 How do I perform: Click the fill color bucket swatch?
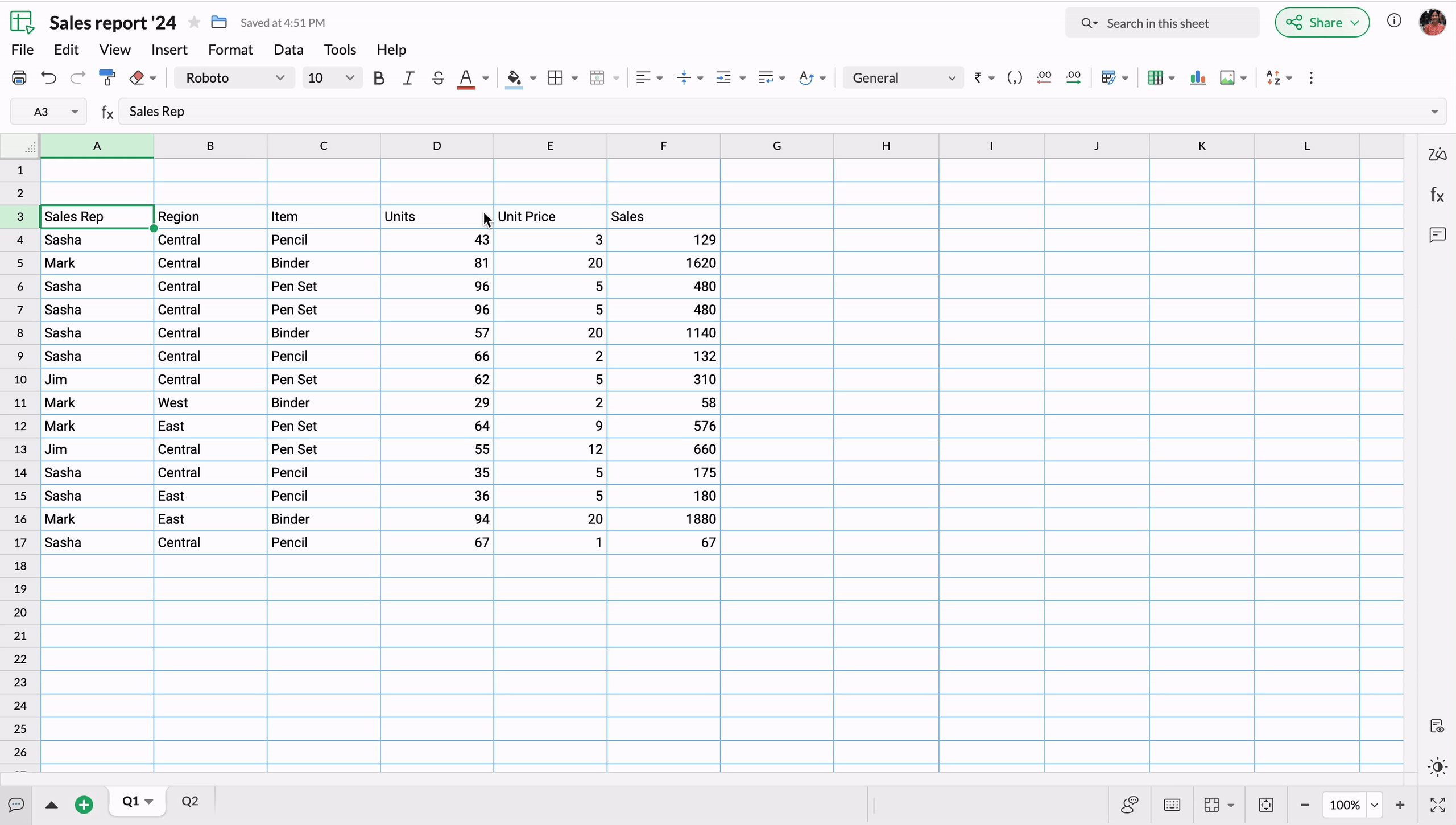514,78
